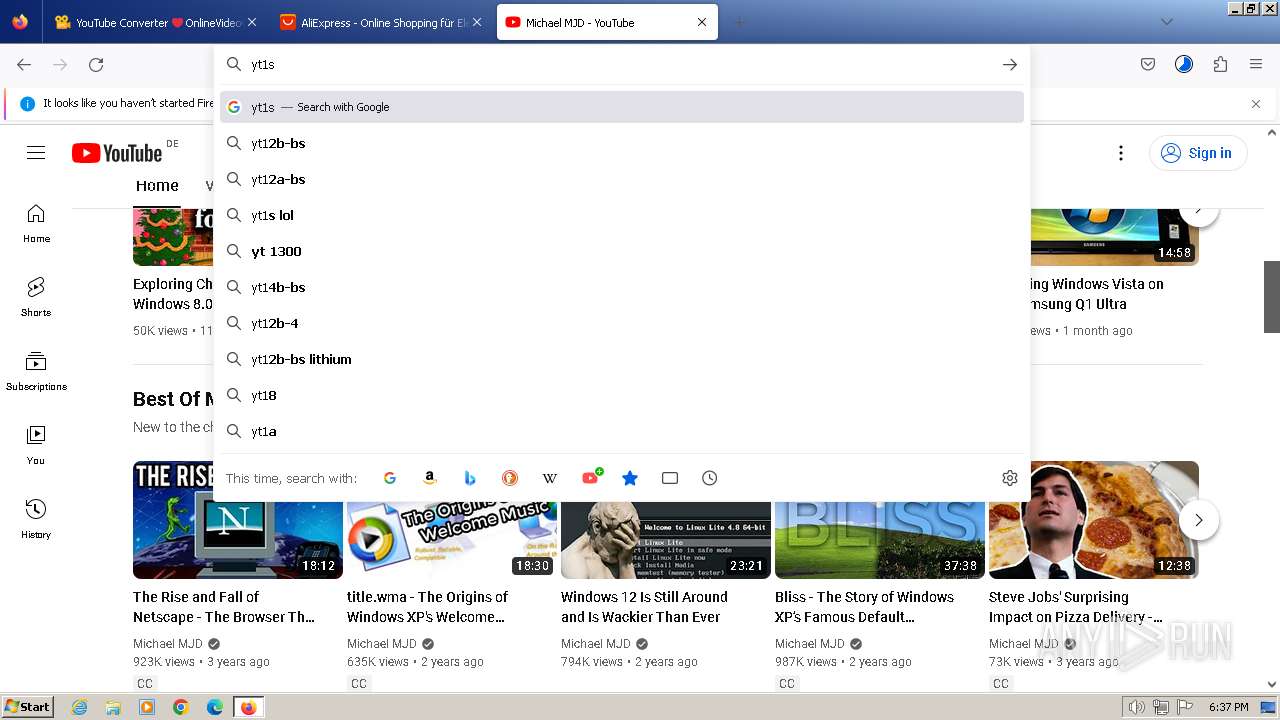Open a new tab with plus button
Viewport: 1280px width, 720px height.
[740, 22]
